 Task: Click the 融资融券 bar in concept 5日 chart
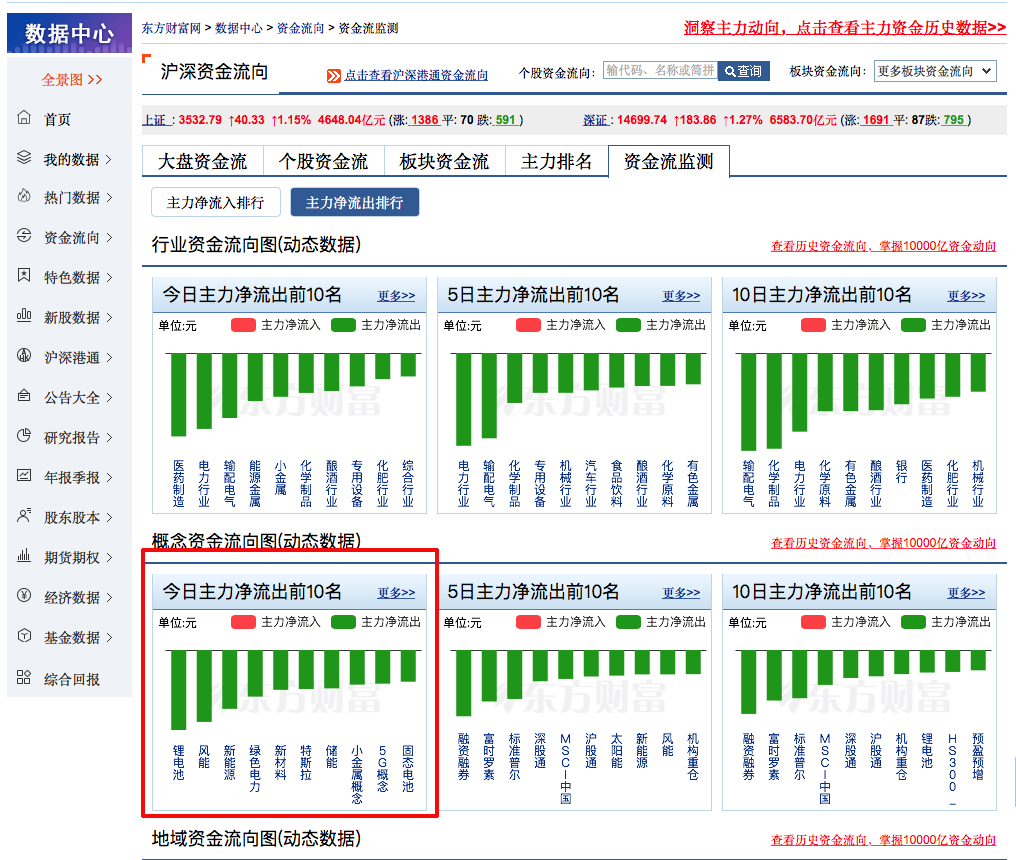(463, 683)
